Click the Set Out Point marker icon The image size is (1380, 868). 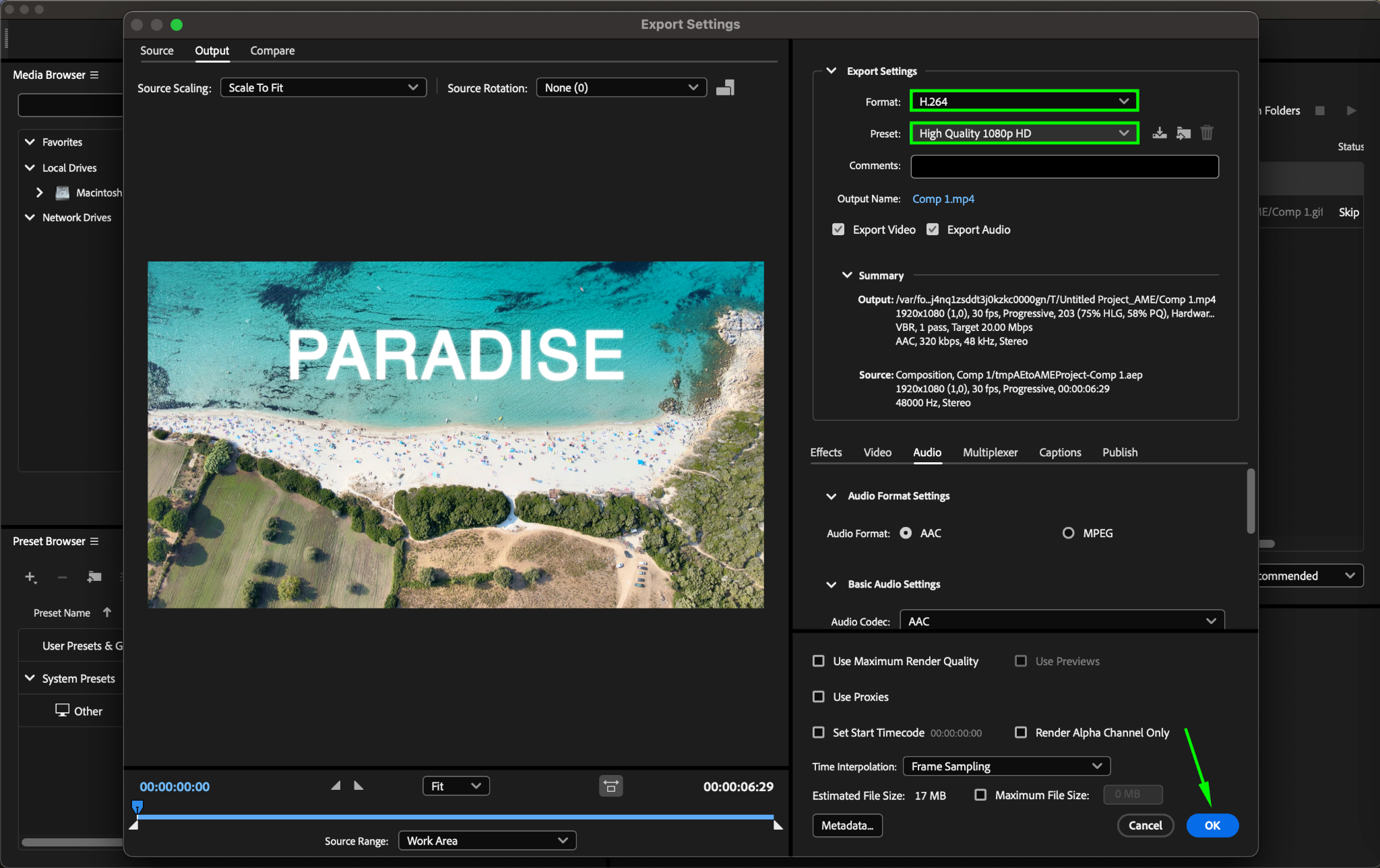point(358,786)
